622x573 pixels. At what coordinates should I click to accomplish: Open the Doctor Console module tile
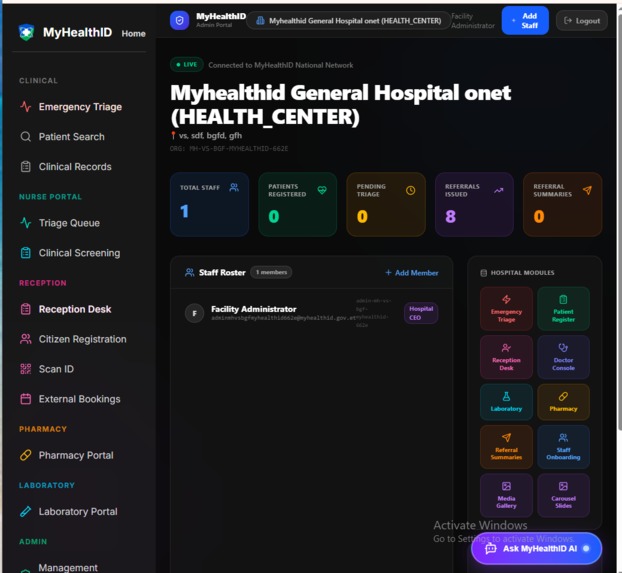click(x=563, y=357)
